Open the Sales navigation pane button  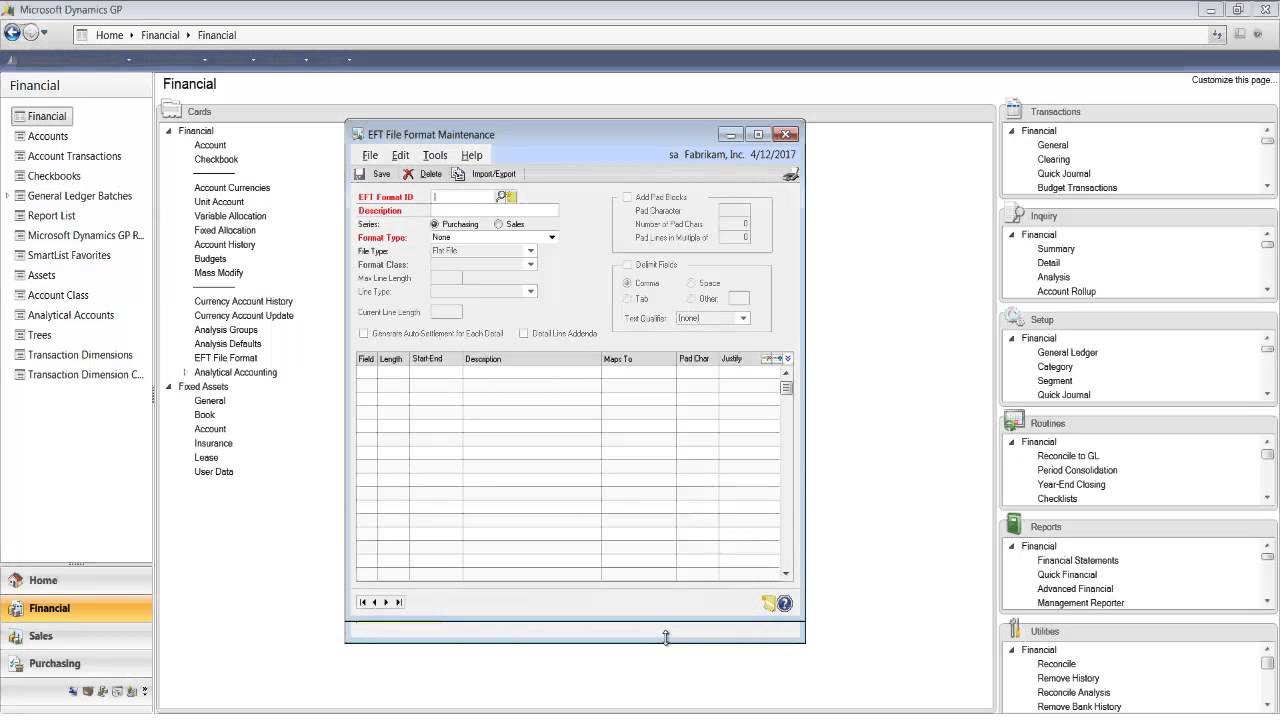point(76,636)
